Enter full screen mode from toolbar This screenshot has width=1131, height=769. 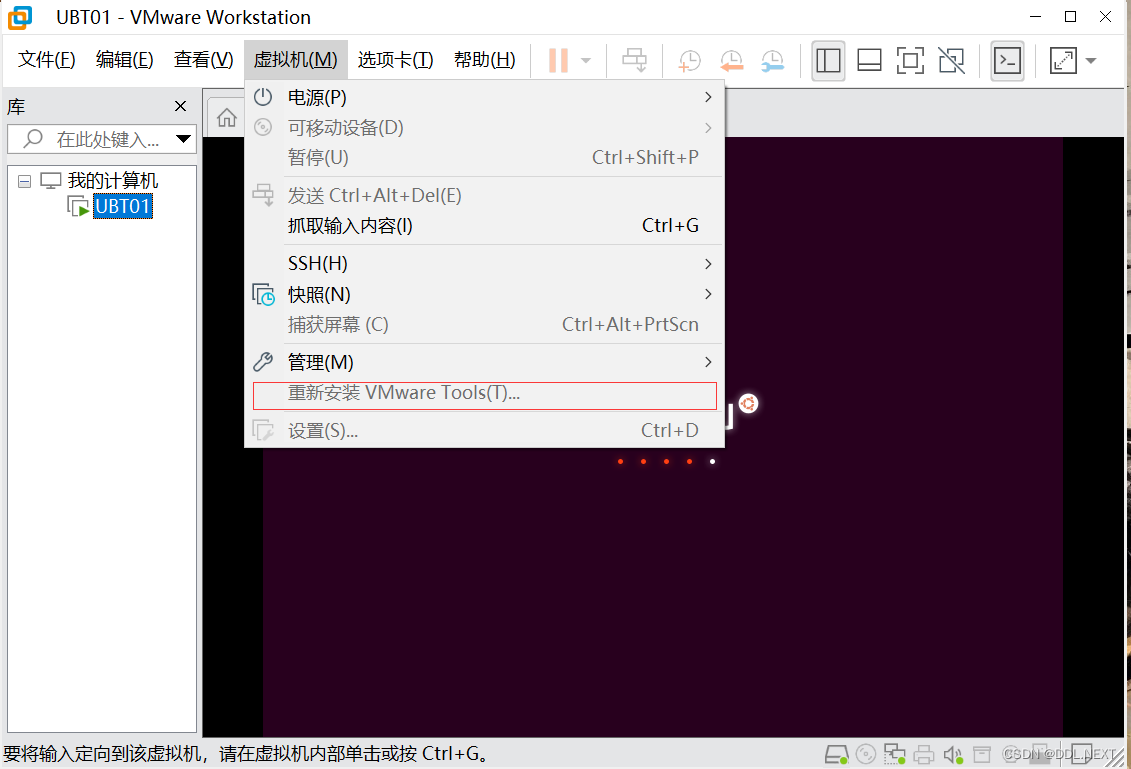coord(910,61)
